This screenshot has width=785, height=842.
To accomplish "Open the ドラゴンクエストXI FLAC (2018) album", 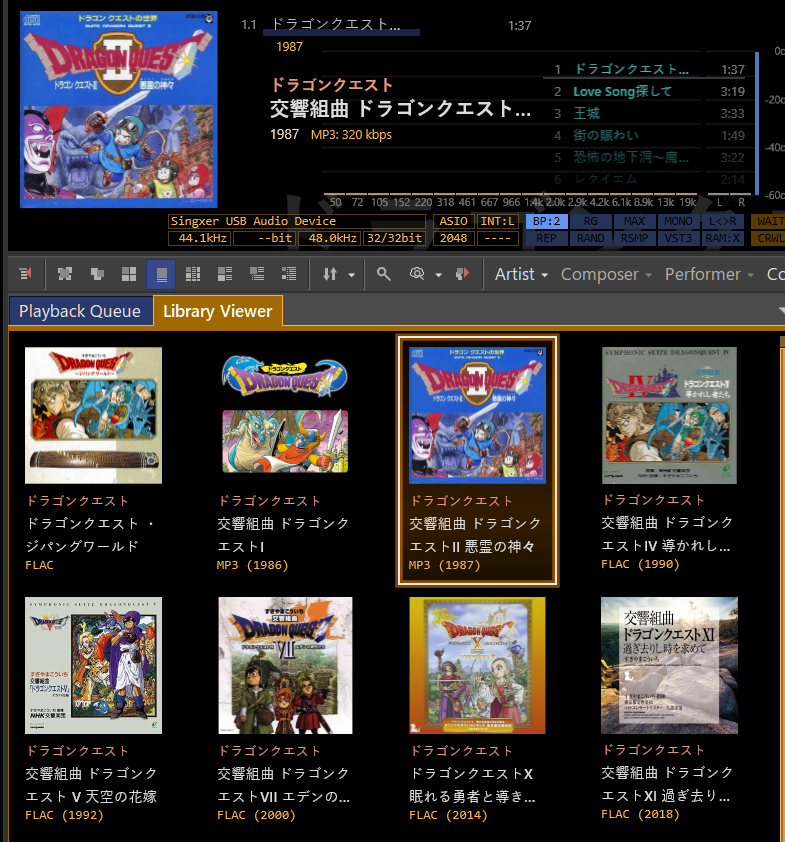I will pyautogui.click(x=669, y=665).
